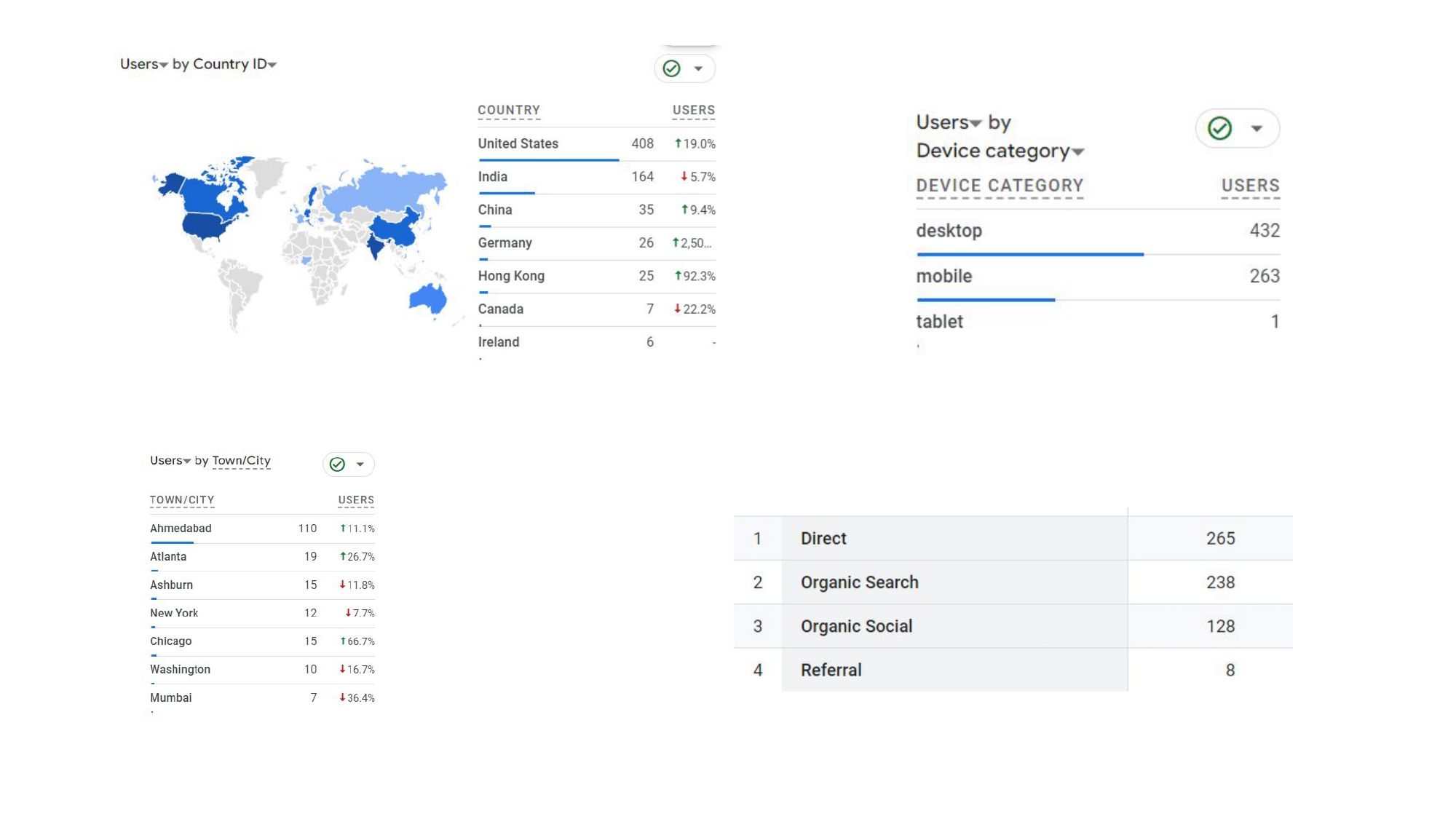
Task: Click United States 19.0% change indicator
Action: [695, 144]
